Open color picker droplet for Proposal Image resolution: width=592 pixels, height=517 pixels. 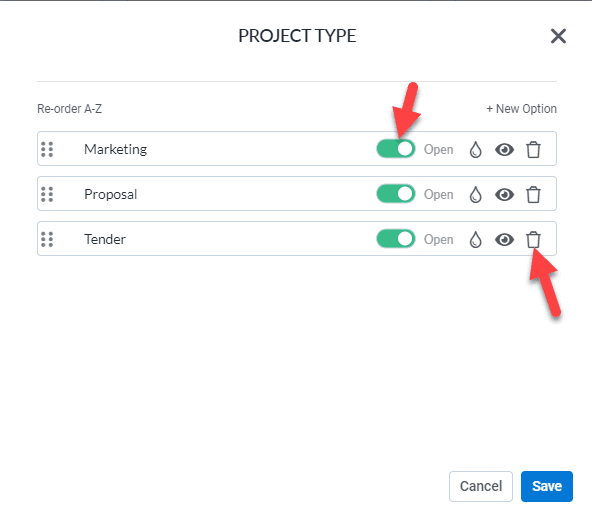[476, 194]
